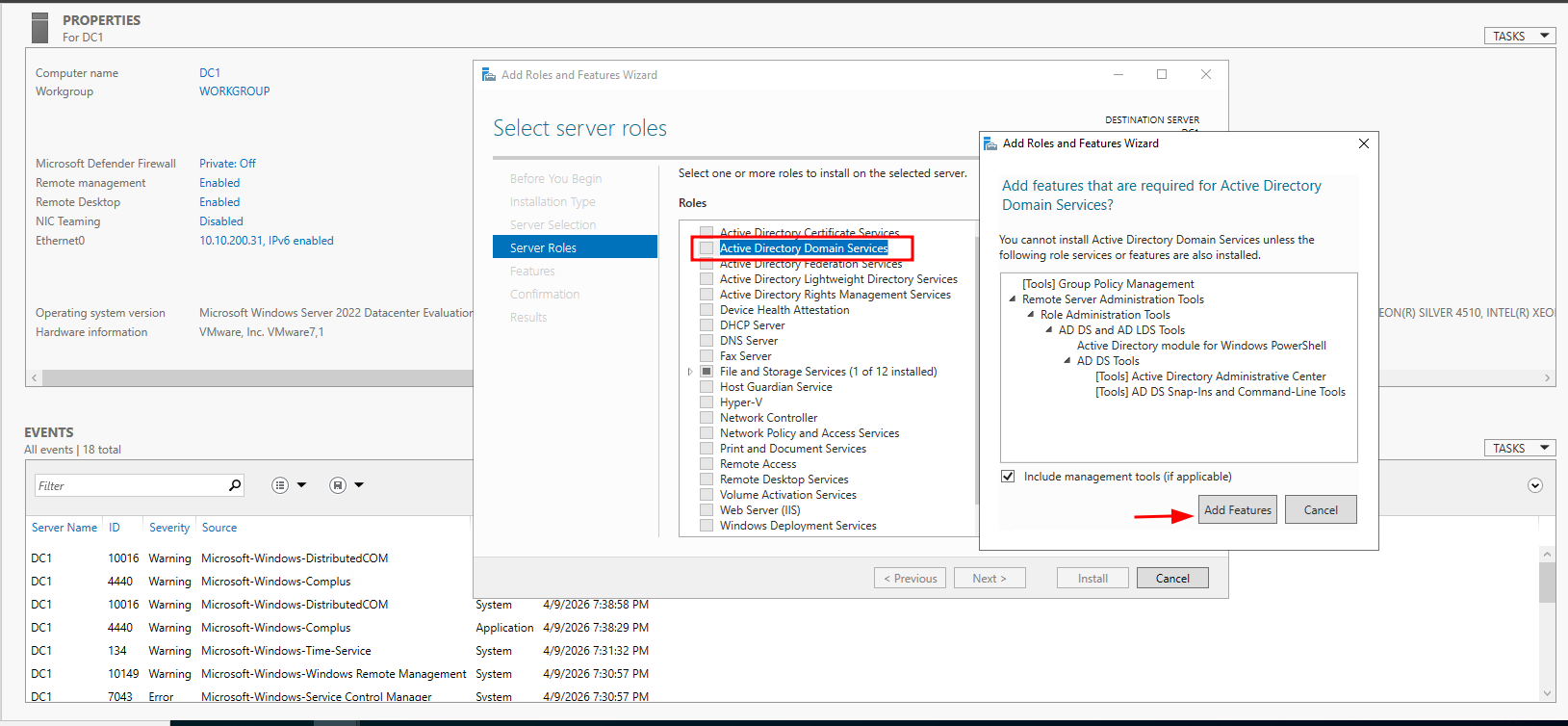Open the TASKS dropdown for Properties

pyautogui.click(x=1519, y=36)
